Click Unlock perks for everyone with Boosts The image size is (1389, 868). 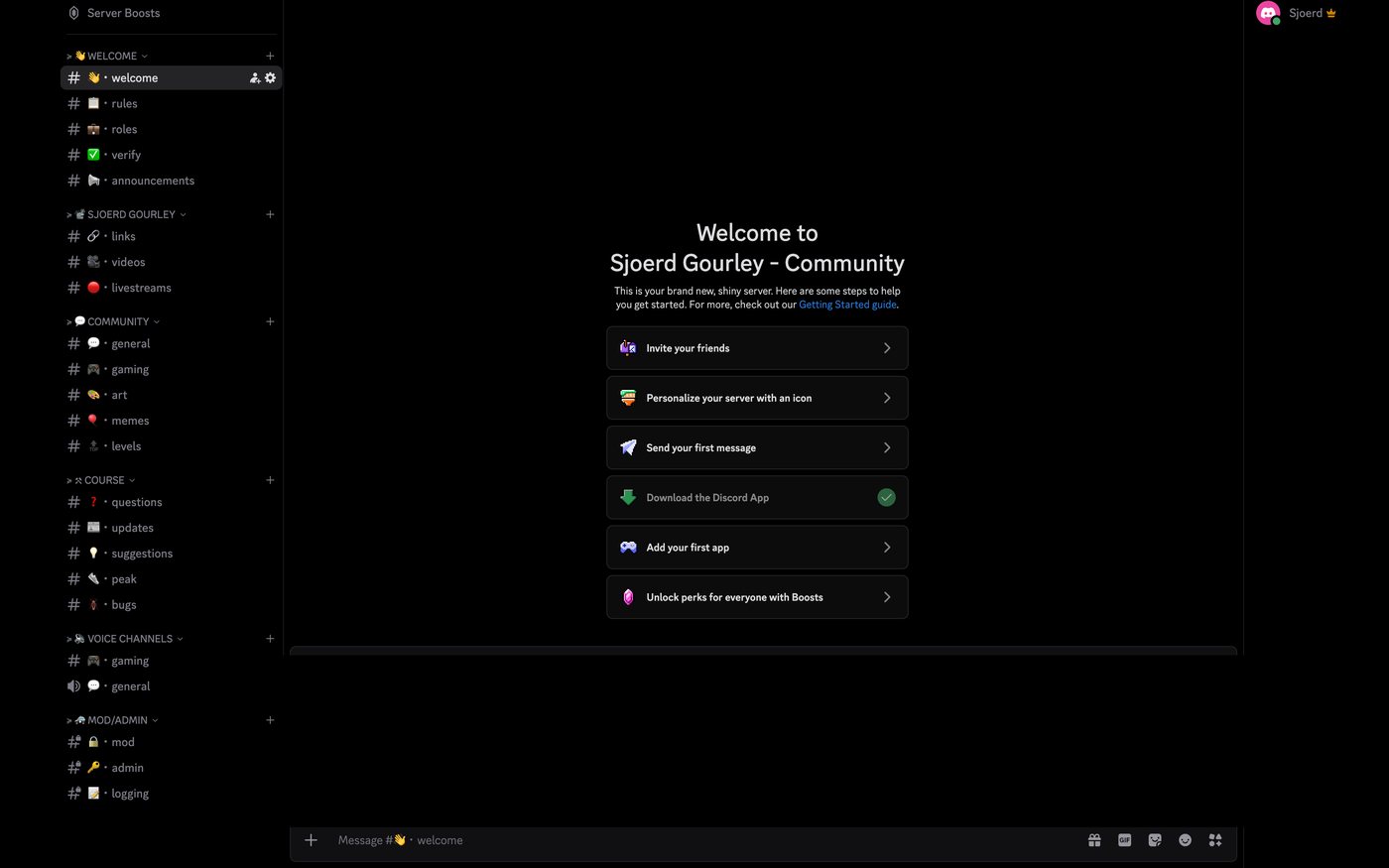coord(757,597)
